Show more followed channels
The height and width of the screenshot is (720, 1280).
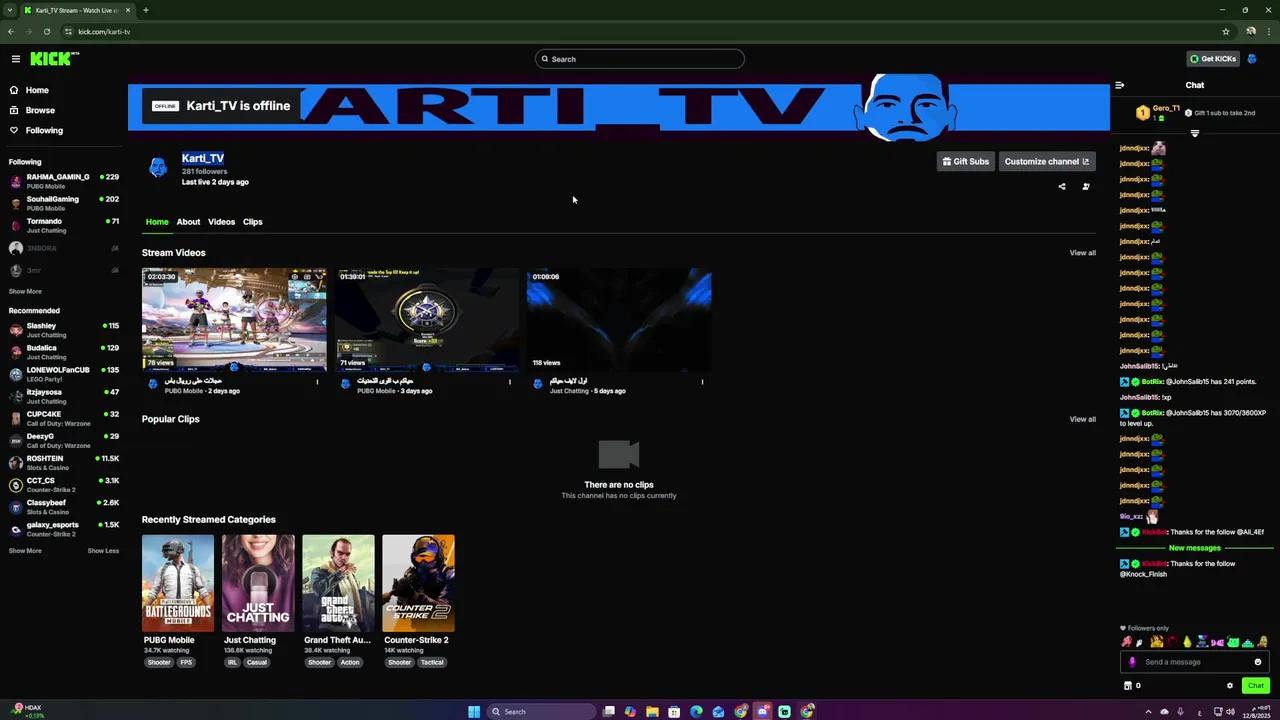25,291
